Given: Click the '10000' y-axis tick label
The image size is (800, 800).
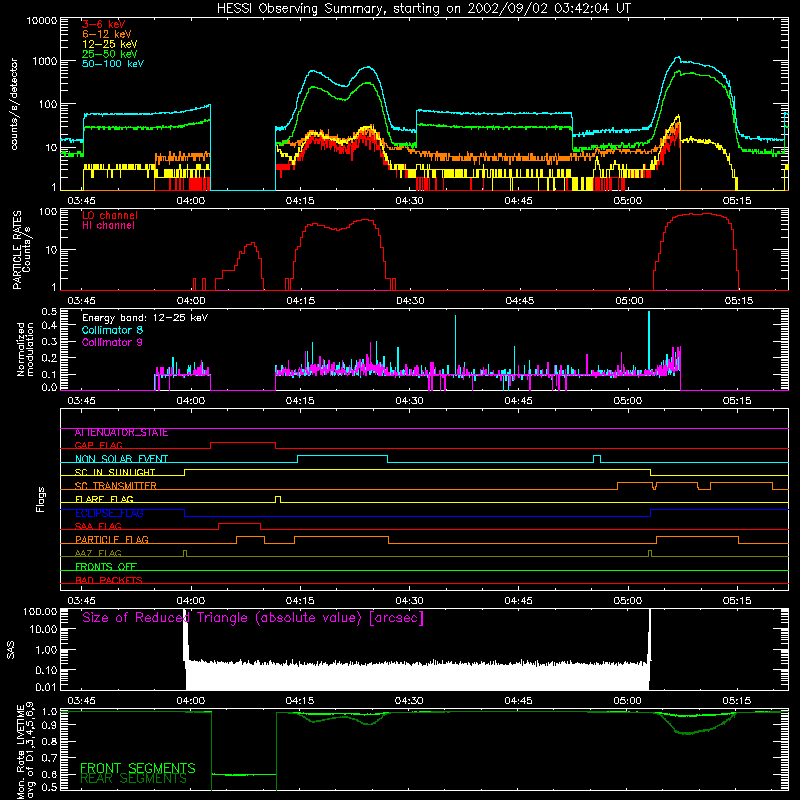Looking at the screenshot, I should (x=42, y=21).
